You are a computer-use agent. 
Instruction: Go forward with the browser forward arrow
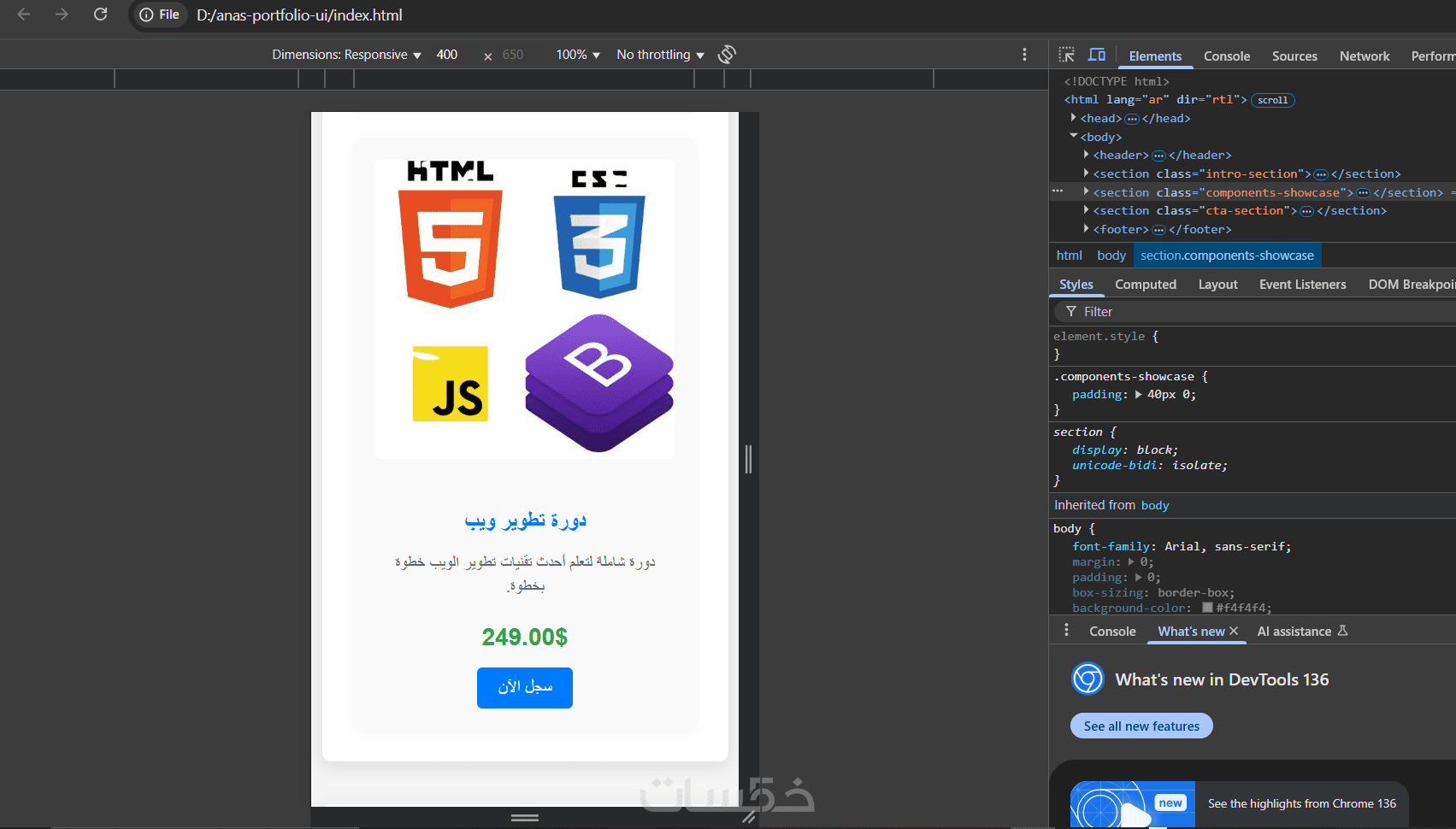point(62,15)
